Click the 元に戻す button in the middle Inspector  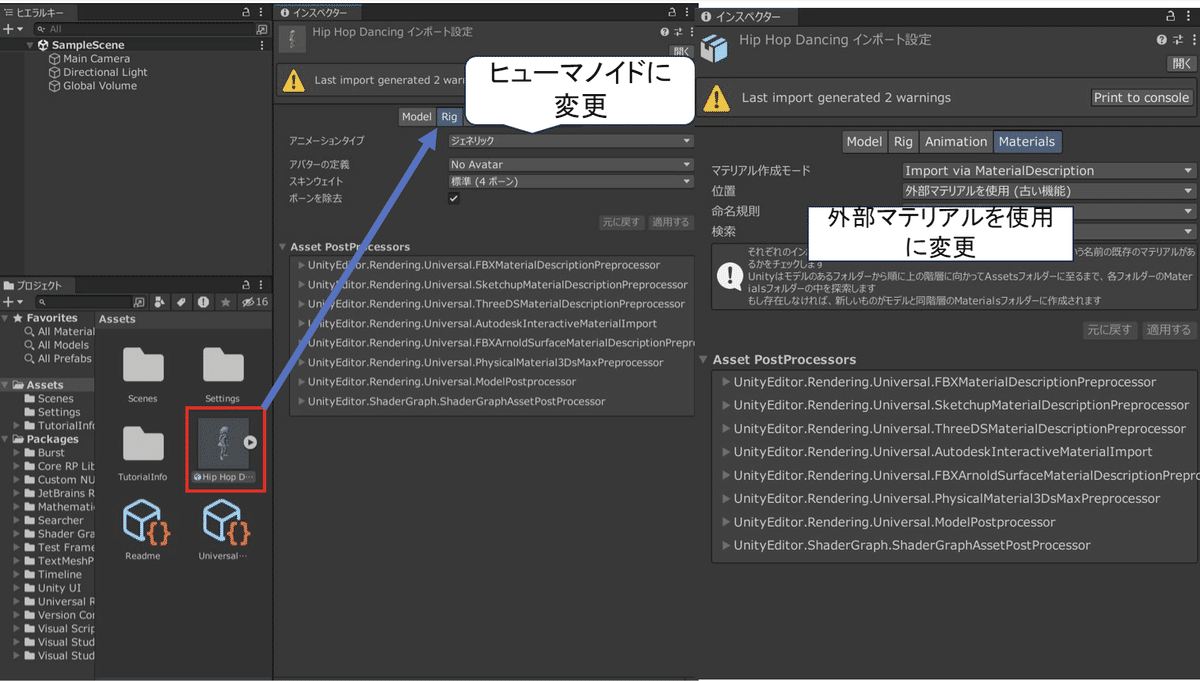[622, 222]
